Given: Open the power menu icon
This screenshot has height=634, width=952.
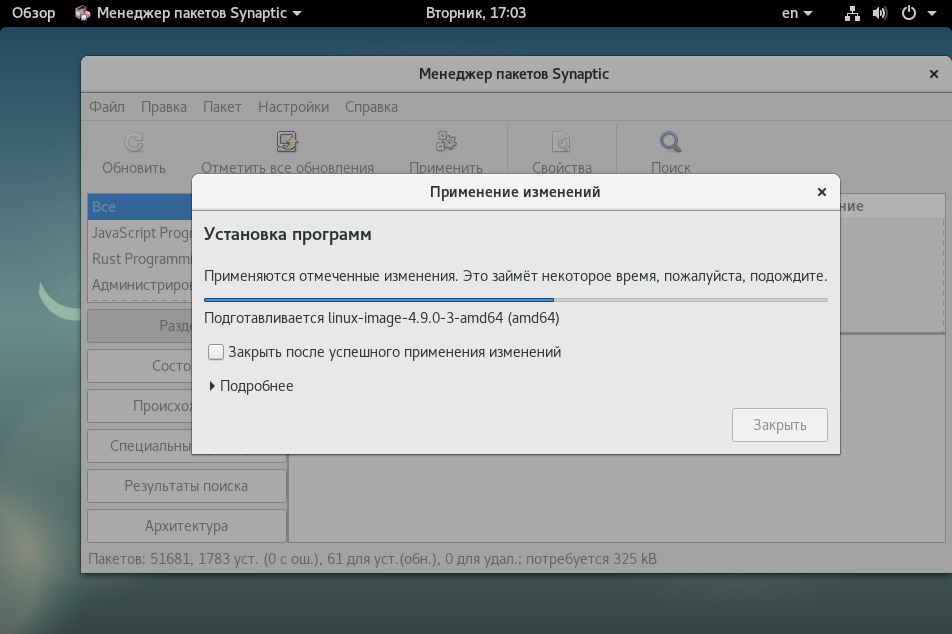Looking at the screenshot, I should (909, 13).
